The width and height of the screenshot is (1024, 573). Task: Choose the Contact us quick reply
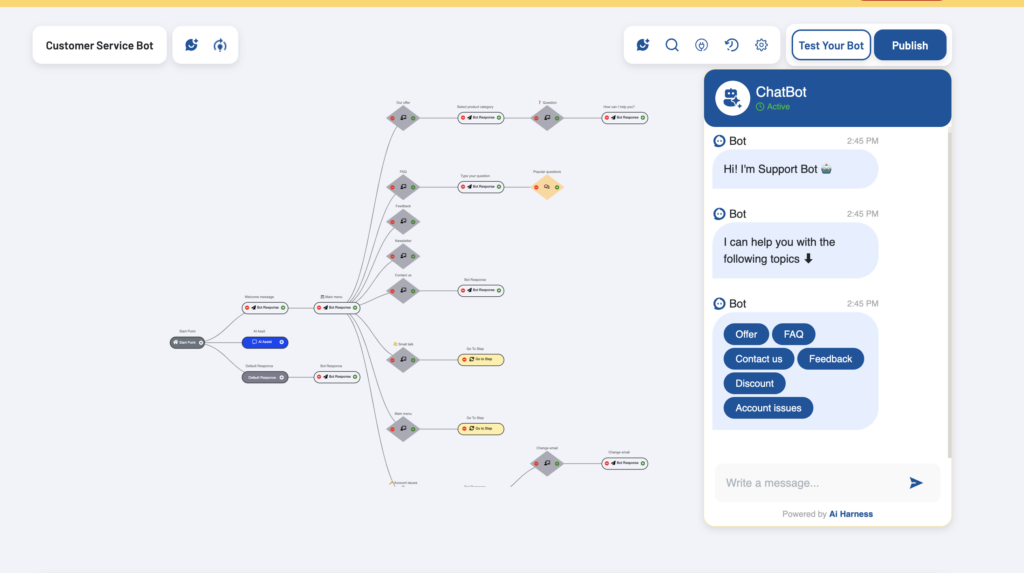click(758, 359)
